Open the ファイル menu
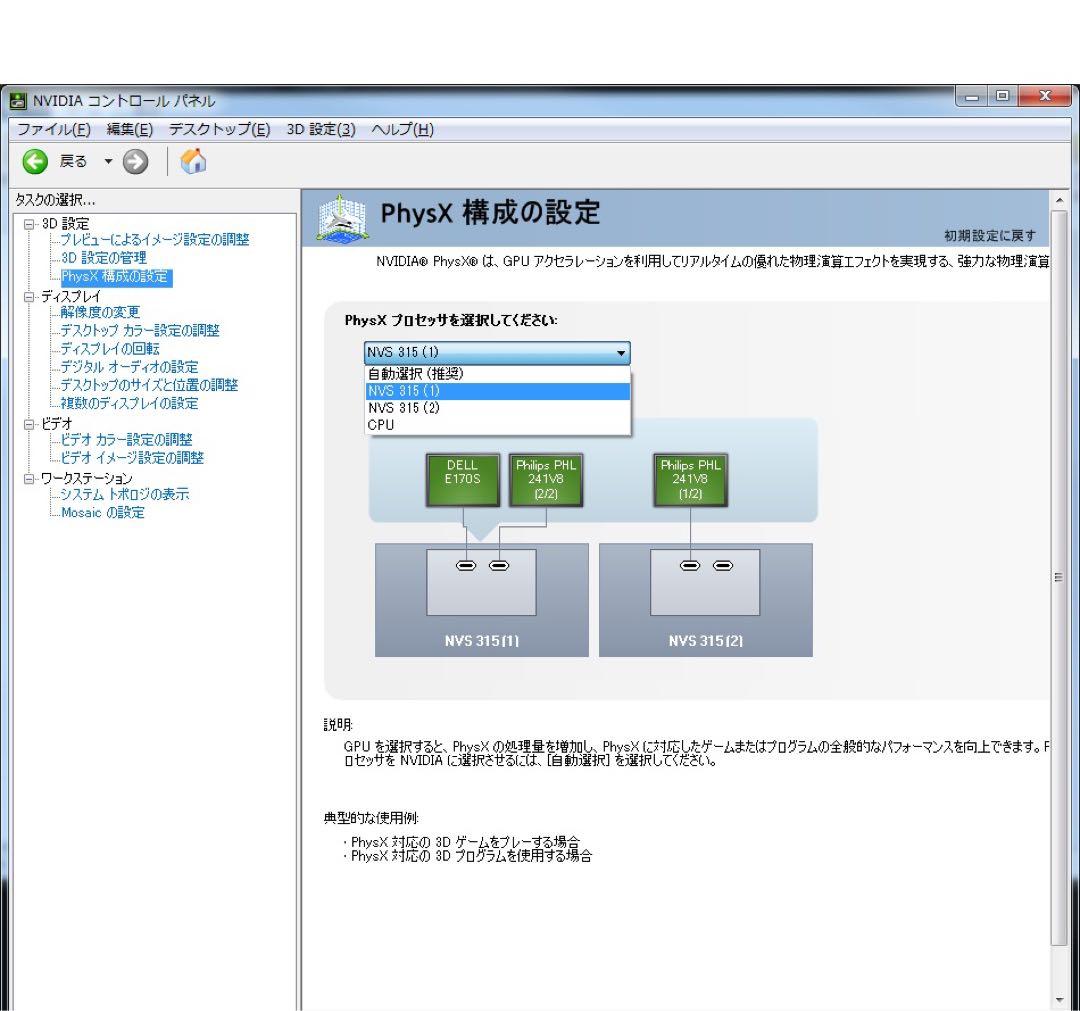Screen dimensions: 1080x1011 point(54,129)
